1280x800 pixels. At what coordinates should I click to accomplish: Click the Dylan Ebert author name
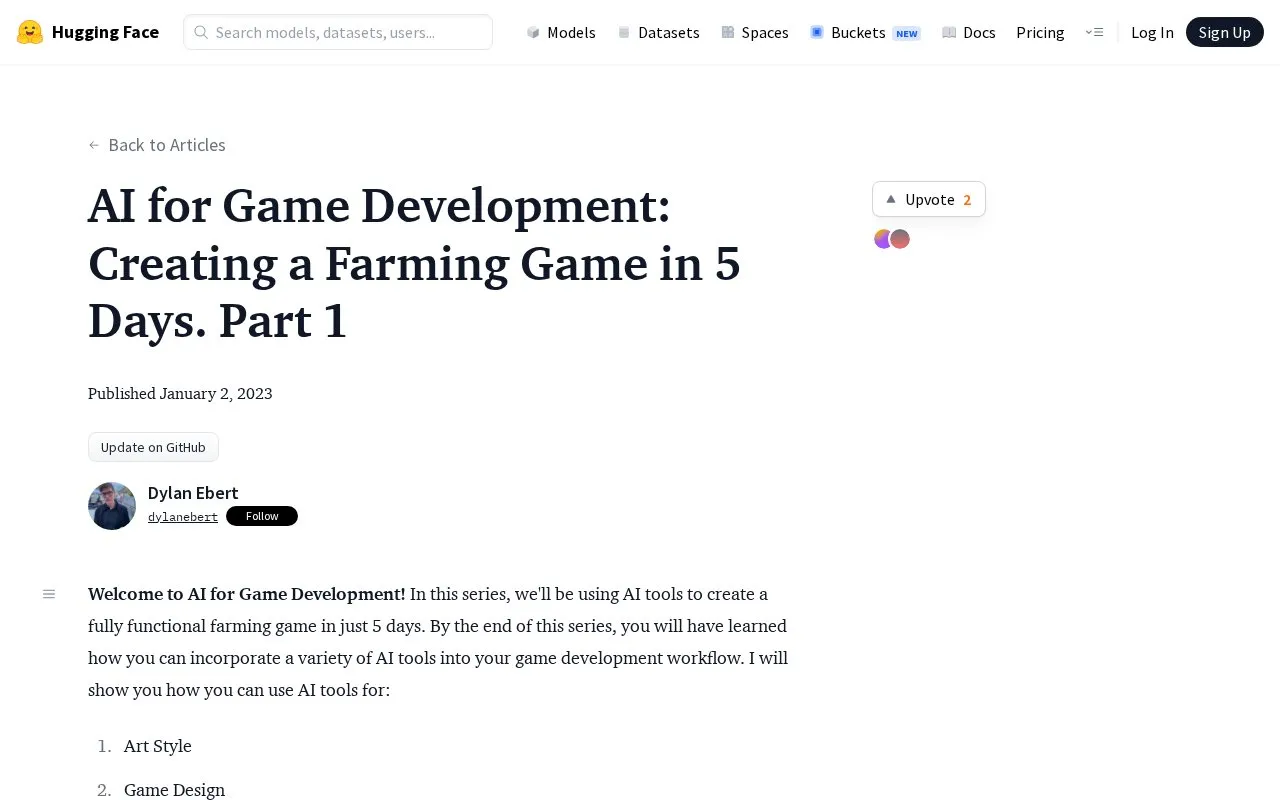coord(193,492)
